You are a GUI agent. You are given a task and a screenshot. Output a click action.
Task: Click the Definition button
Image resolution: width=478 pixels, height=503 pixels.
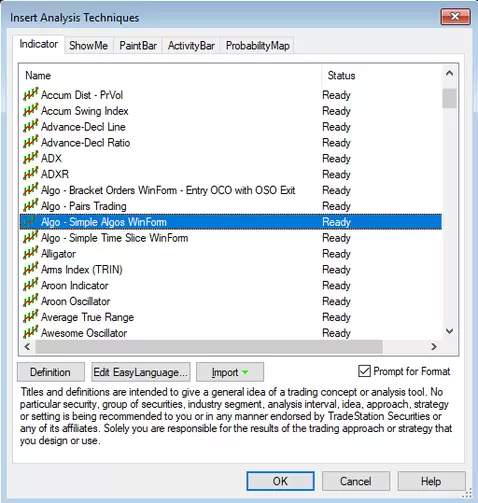tap(51, 372)
